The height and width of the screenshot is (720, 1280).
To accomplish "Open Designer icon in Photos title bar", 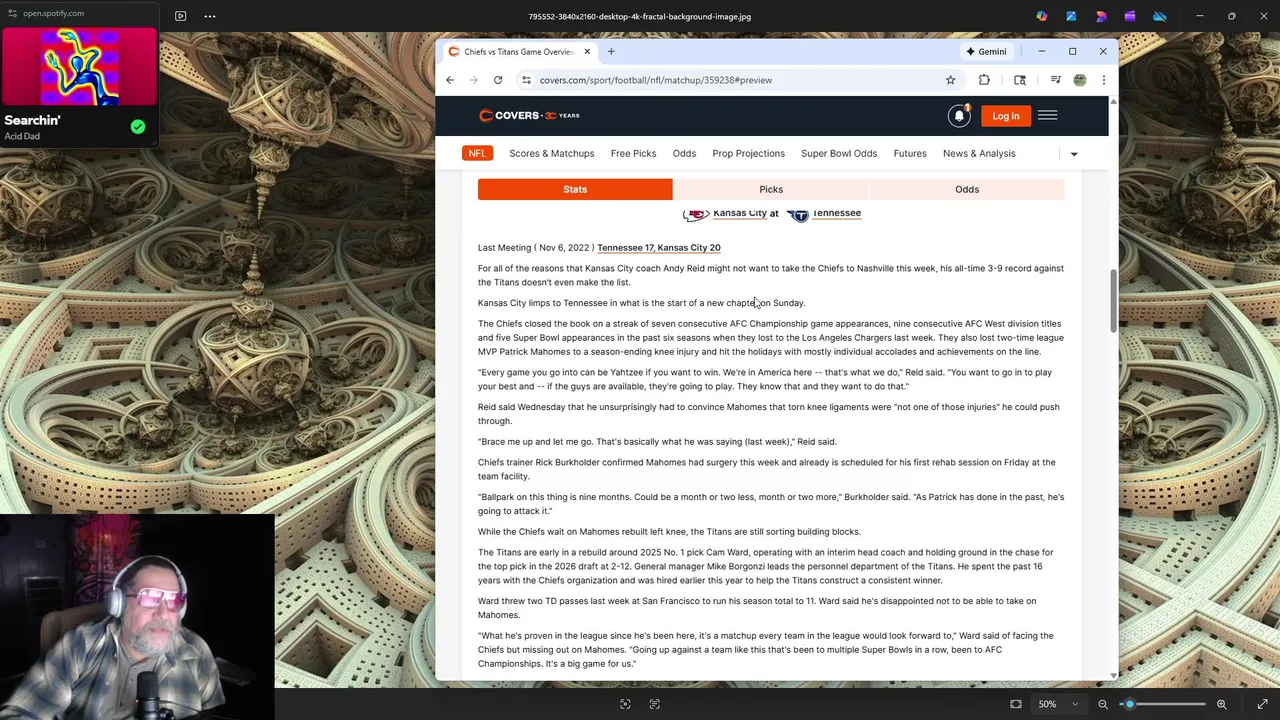I will pyautogui.click(x=1101, y=16).
